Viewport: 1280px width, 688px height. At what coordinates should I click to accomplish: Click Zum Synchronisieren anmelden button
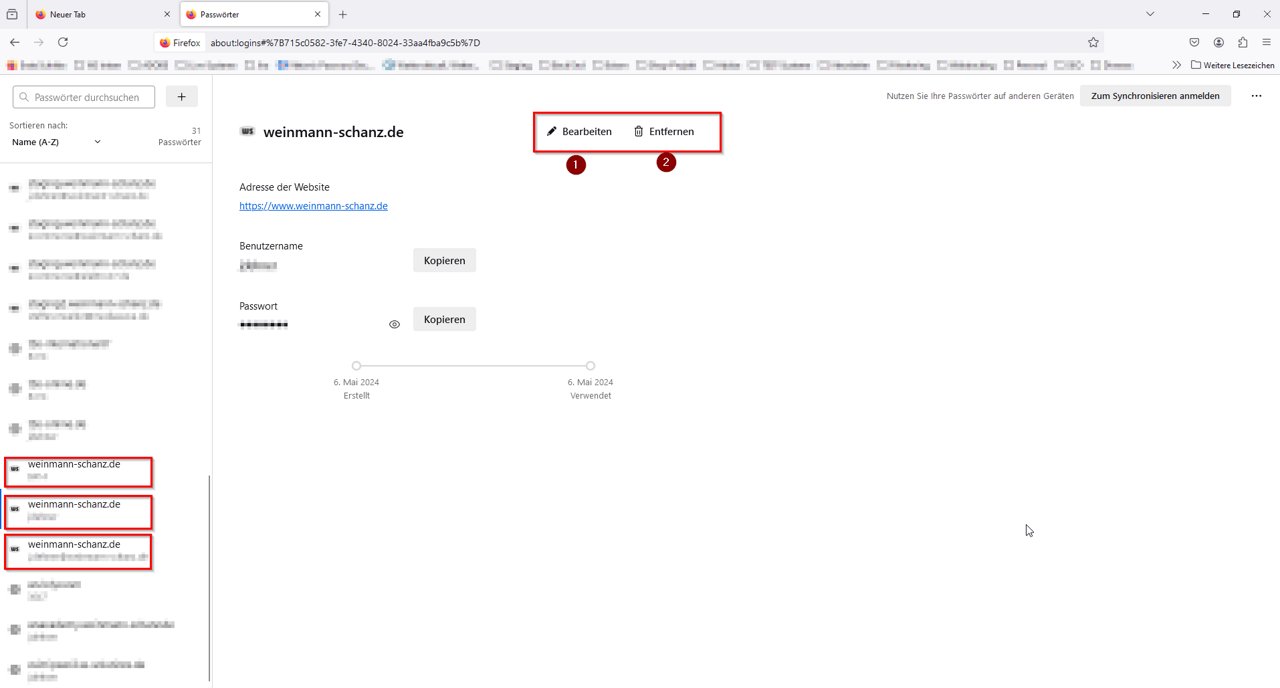tap(1155, 96)
